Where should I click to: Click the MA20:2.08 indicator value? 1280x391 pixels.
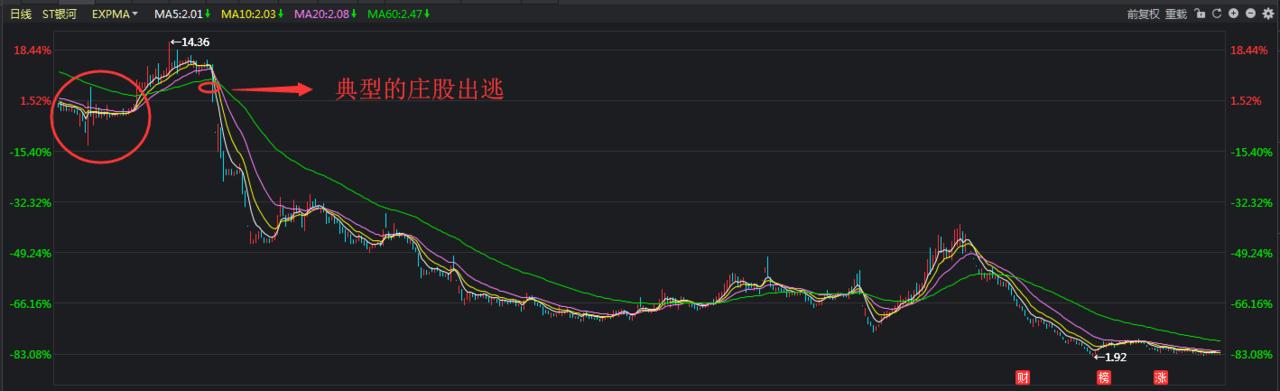point(323,14)
